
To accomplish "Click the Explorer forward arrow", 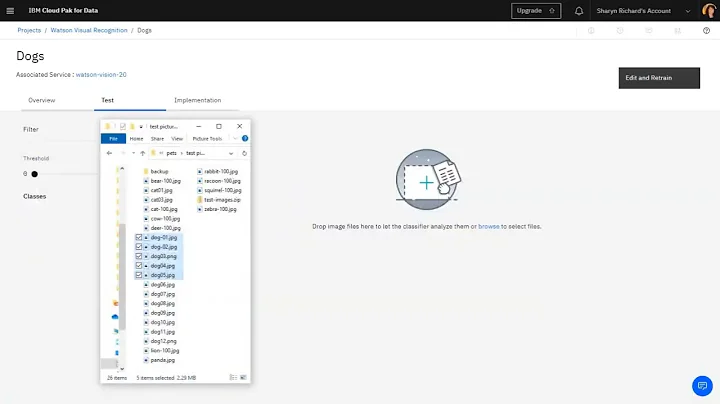I will [x=123, y=153].
